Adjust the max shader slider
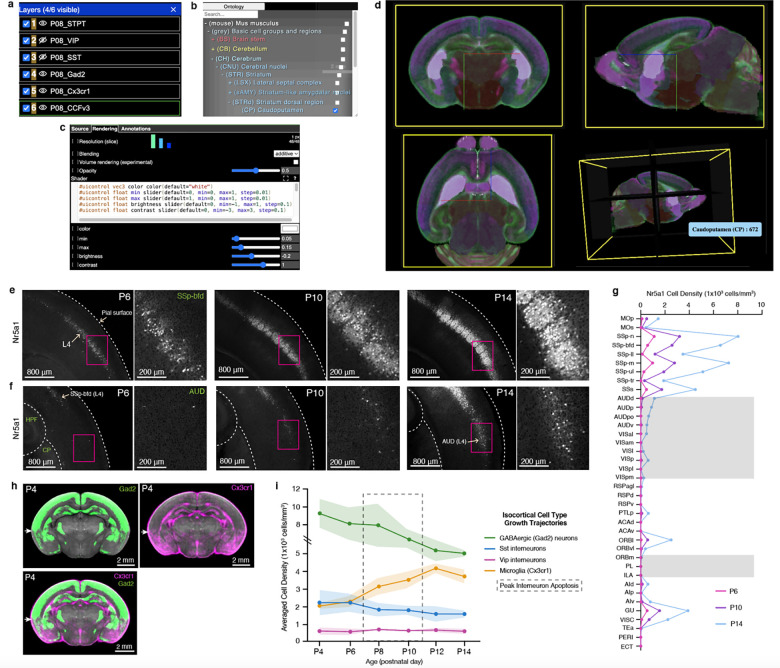 pyautogui.click(x=256, y=247)
